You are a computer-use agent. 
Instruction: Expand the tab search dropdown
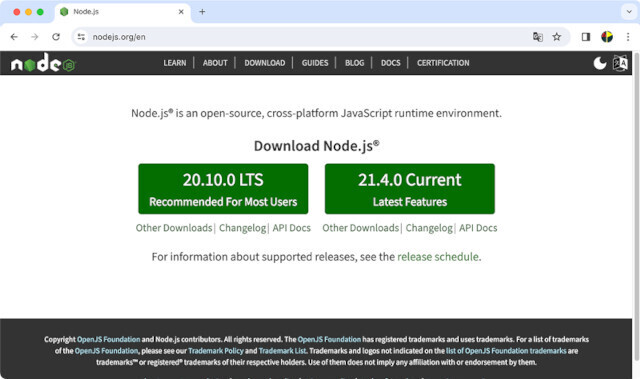629,12
